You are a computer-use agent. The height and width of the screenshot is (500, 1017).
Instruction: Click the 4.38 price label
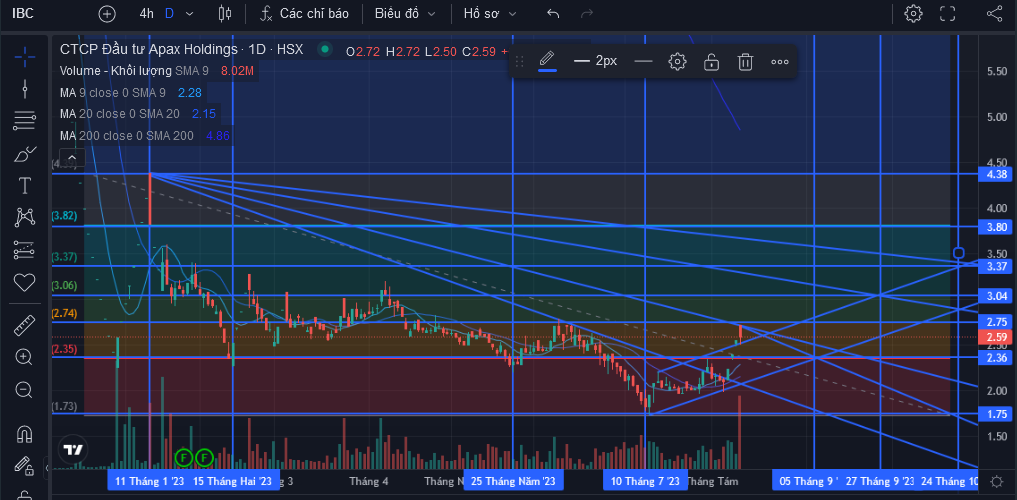click(x=996, y=174)
